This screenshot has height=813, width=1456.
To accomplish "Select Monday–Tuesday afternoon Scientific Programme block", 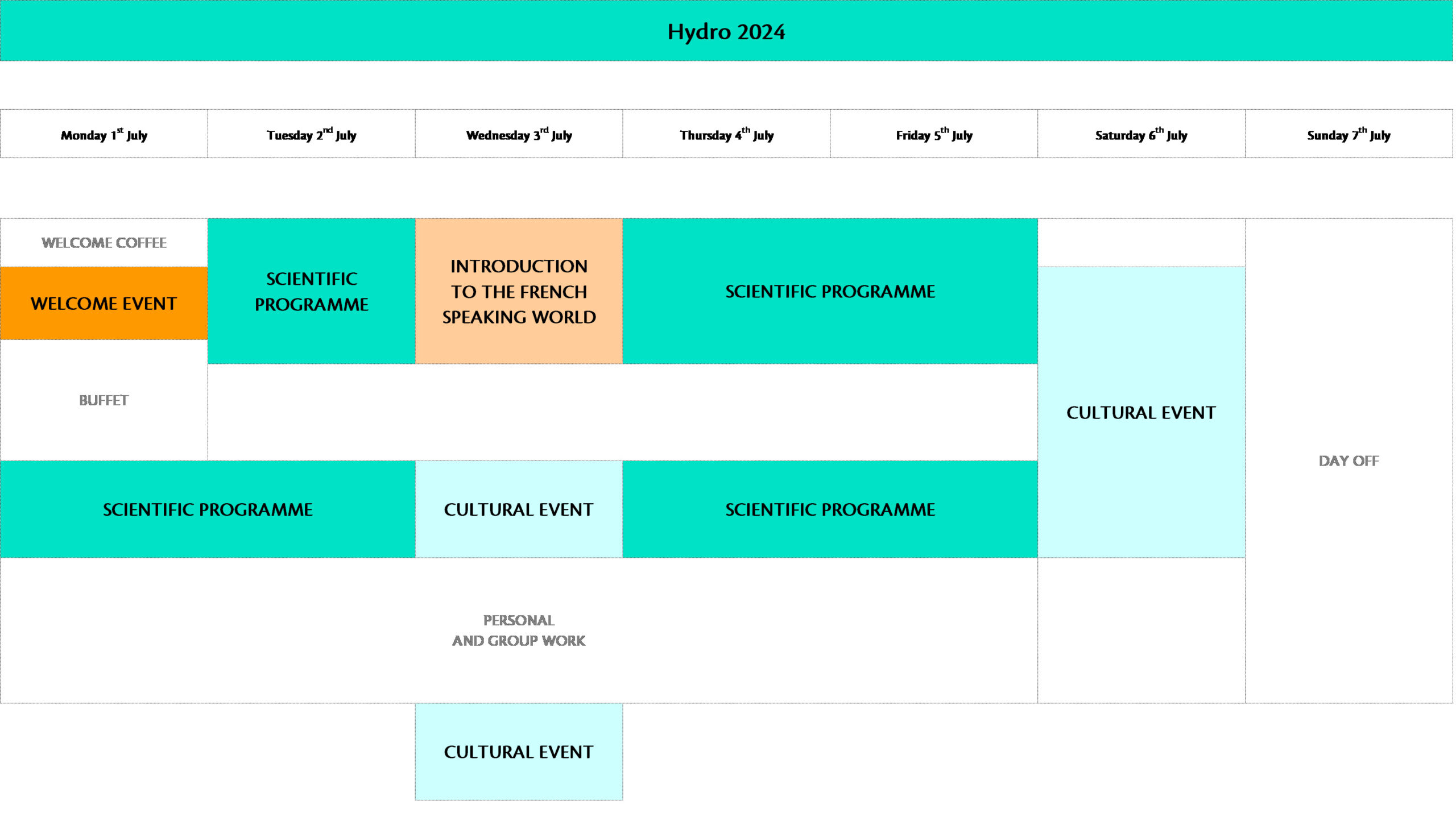I will (x=208, y=509).
